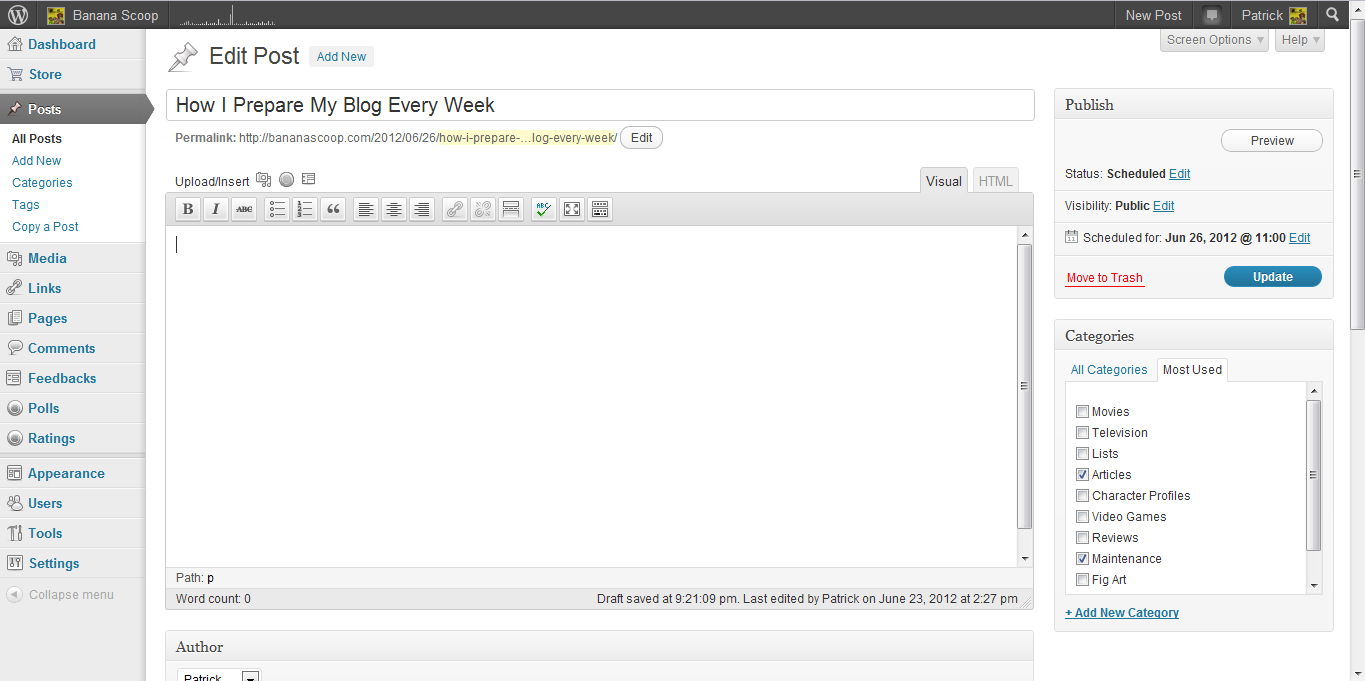This screenshot has width=1365, height=681.
Task: Enter fullscreen editing mode
Action: tap(572, 209)
